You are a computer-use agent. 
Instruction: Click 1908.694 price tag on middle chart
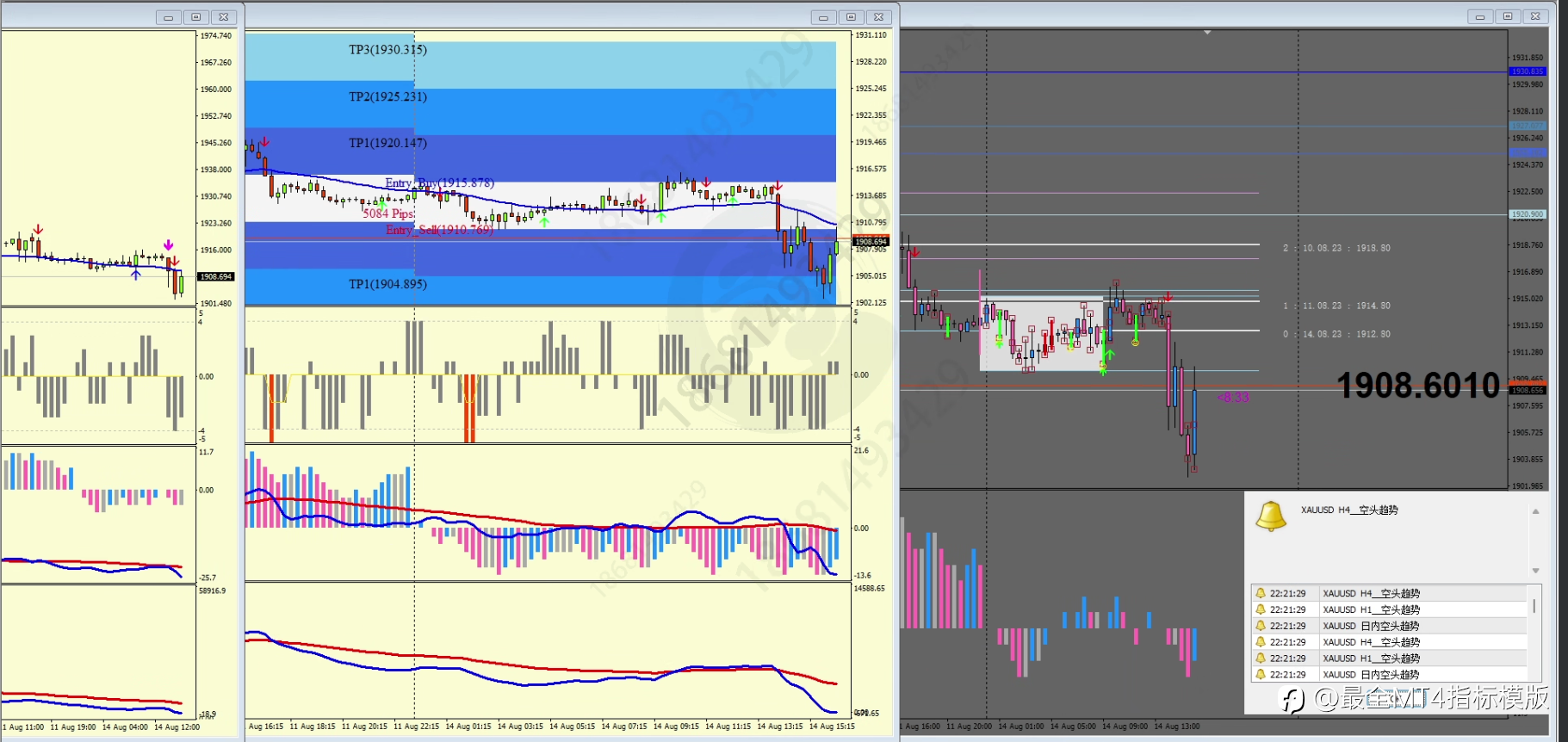(871, 242)
